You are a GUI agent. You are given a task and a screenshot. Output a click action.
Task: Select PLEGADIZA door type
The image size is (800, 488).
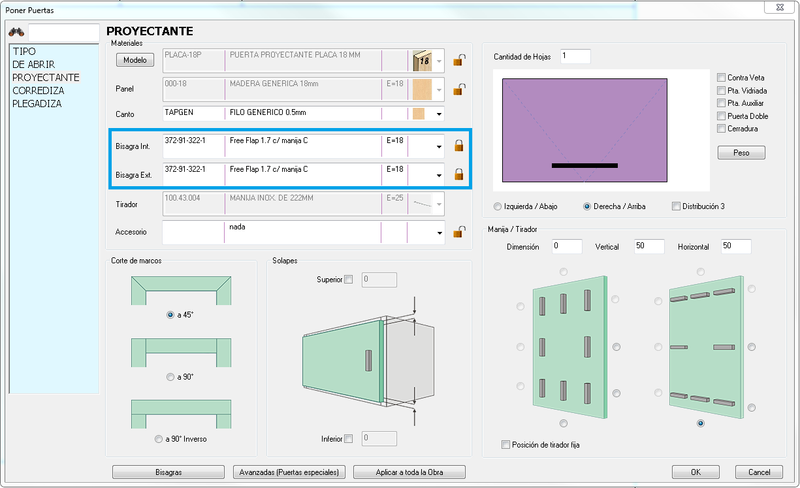[x=37, y=104]
